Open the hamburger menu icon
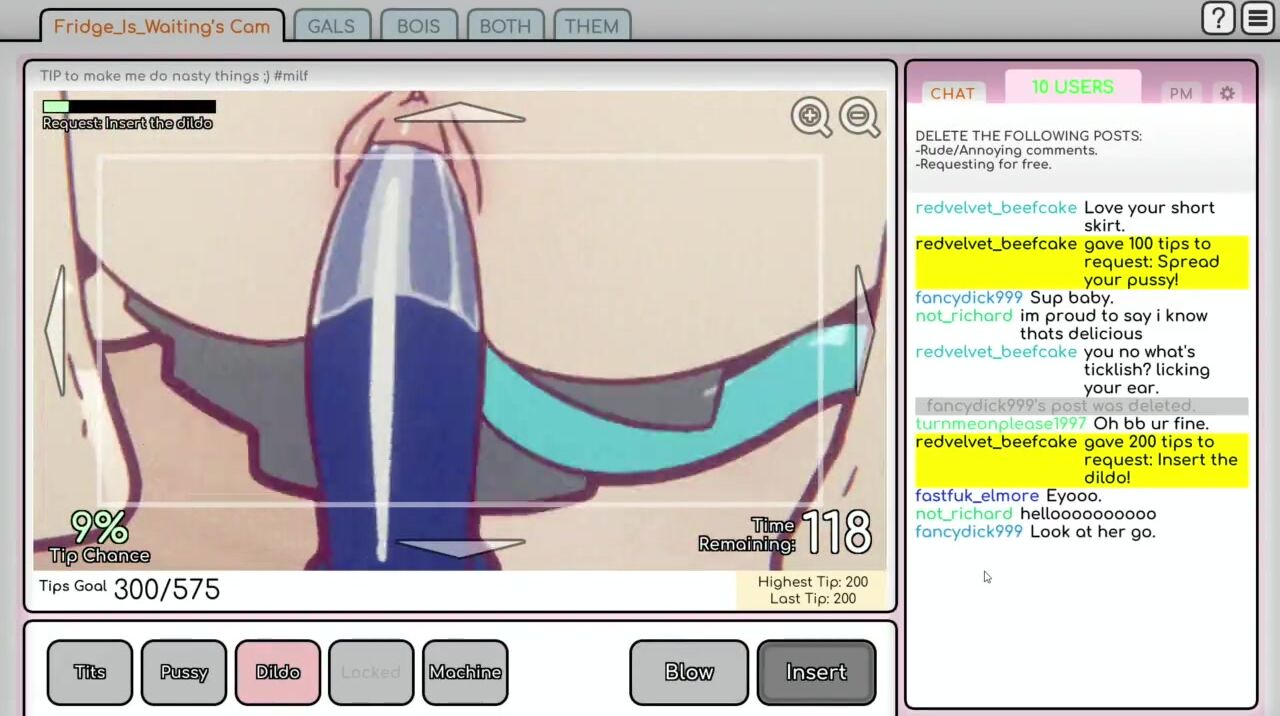This screenshot has width=1280, height=716. tap(1257, 19)
